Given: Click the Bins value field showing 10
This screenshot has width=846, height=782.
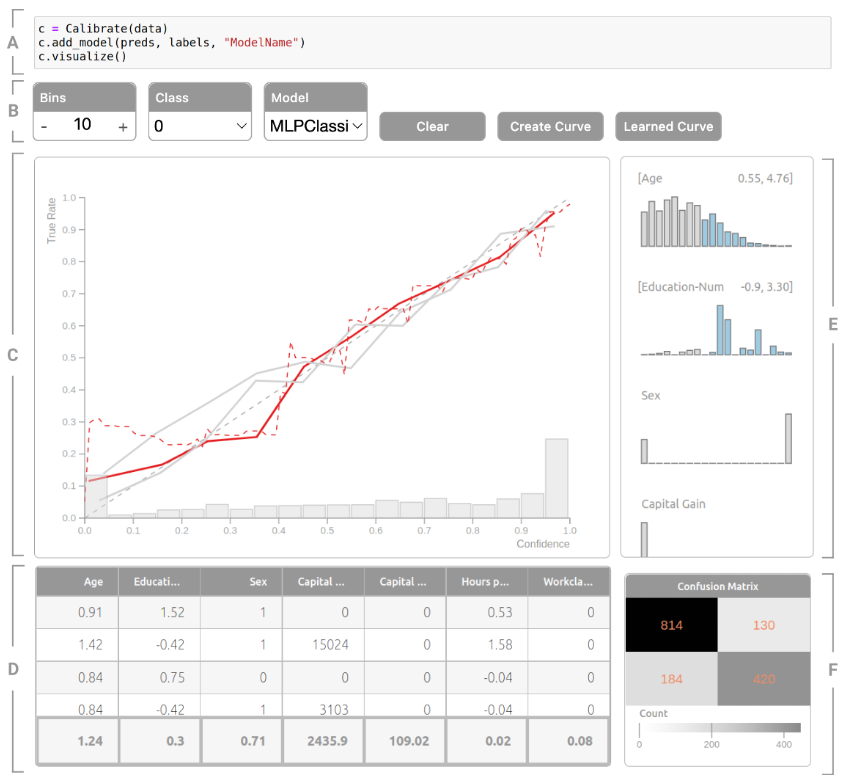Looking at the screenshot, I should [82, 125].
